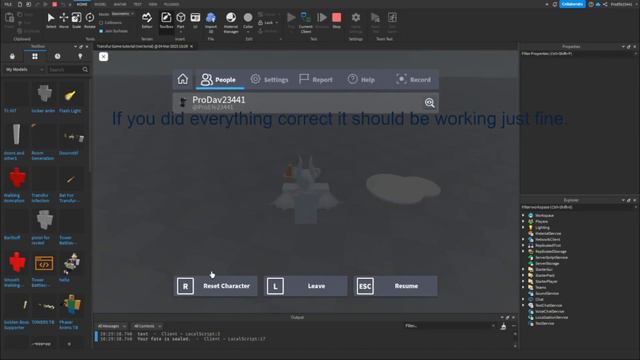Expand the Players node in Explorer
Screen dimensions: 640x360
tap(523, 221)
